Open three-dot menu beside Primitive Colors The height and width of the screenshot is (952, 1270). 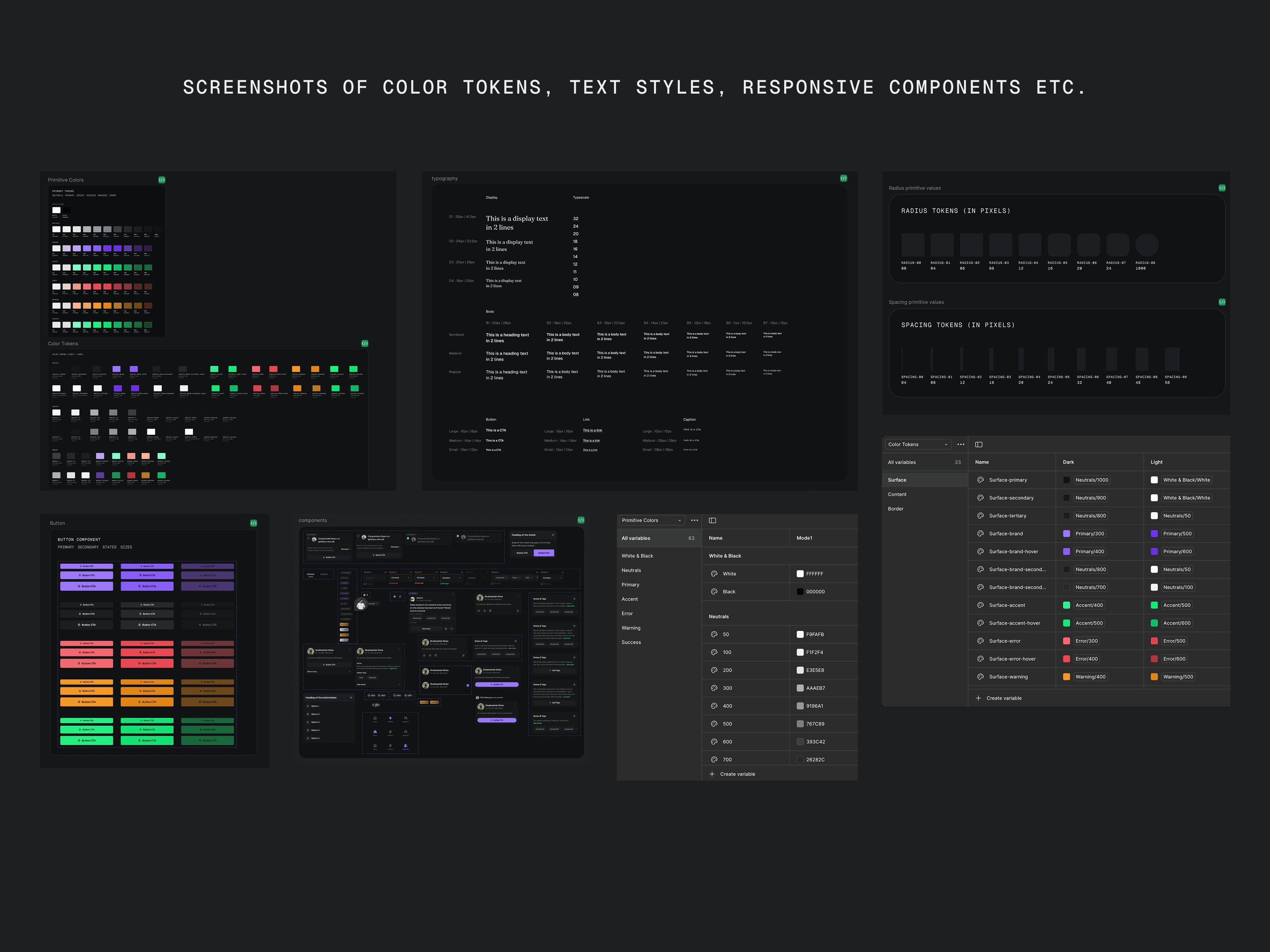pyautogui.click(x=695, y=520)
